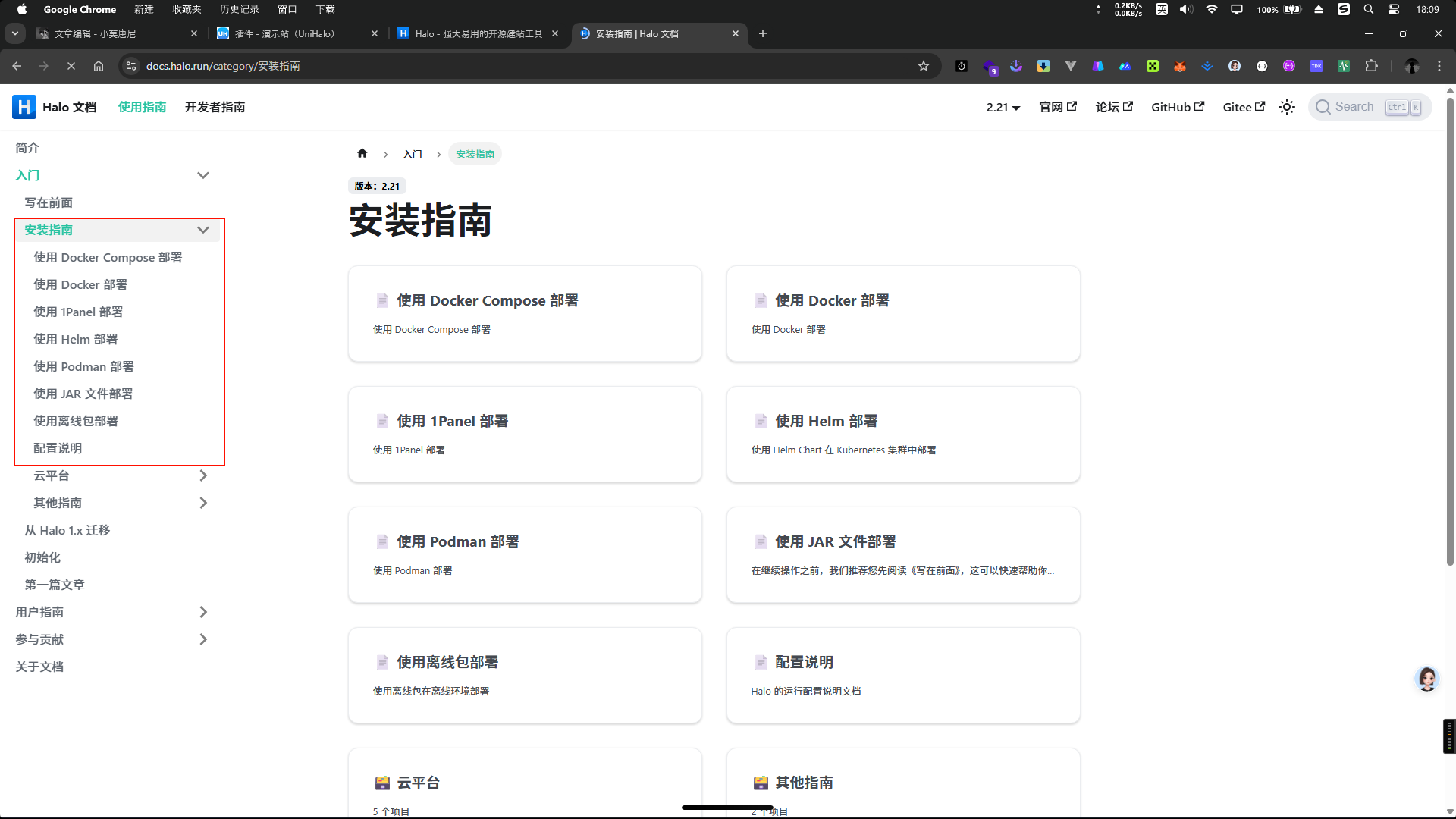Open version 2.21 dropdown
Image resolution: width=1456 pixels, height=819 pixels.
pyautogui.click(x=1003, y=107)
